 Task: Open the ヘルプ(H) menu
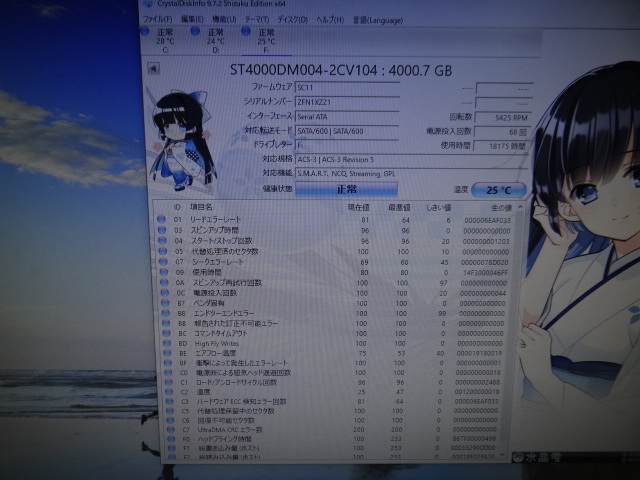[x=330, y=20]
